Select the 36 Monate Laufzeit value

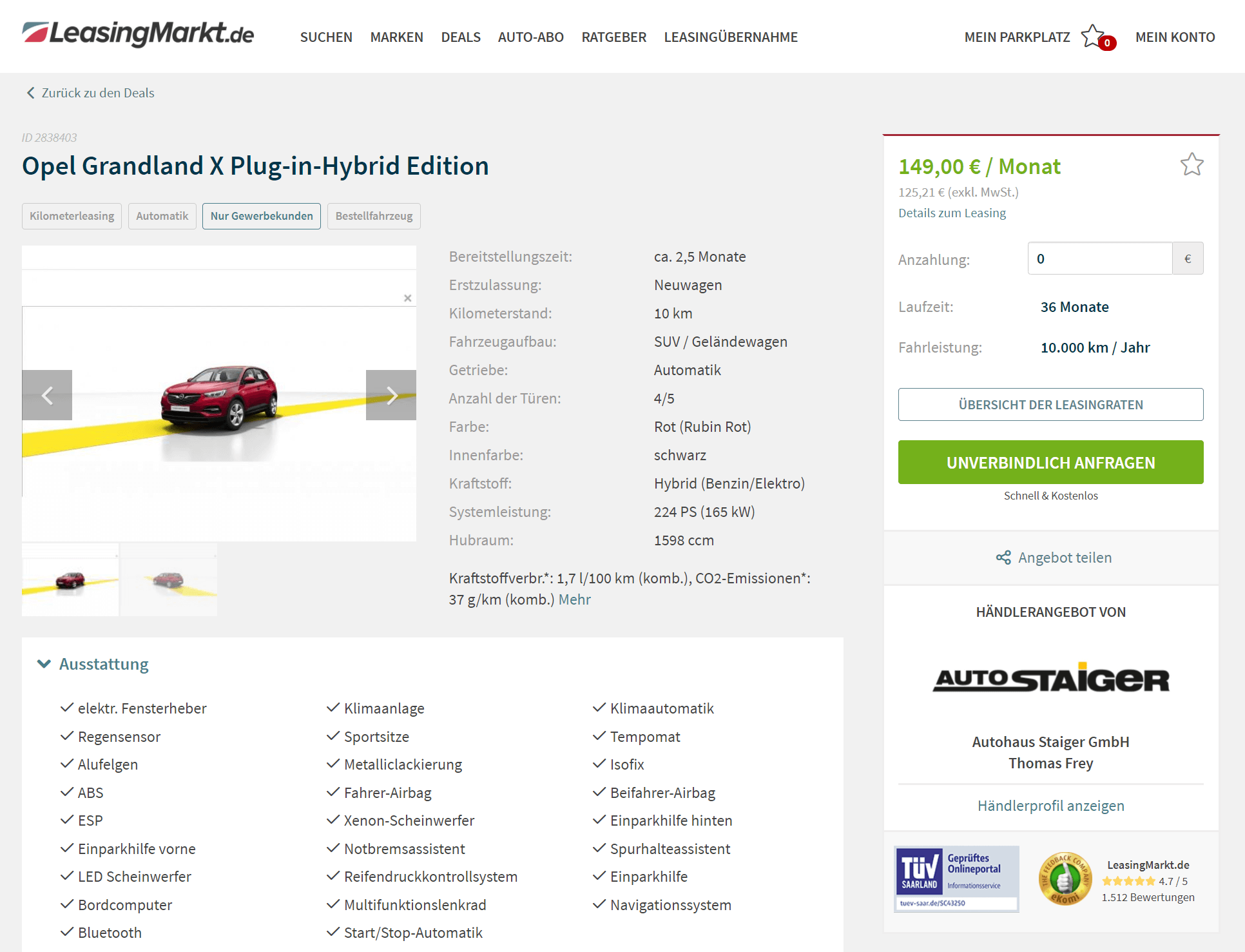pyautogui.click(x=1074, y=307)
